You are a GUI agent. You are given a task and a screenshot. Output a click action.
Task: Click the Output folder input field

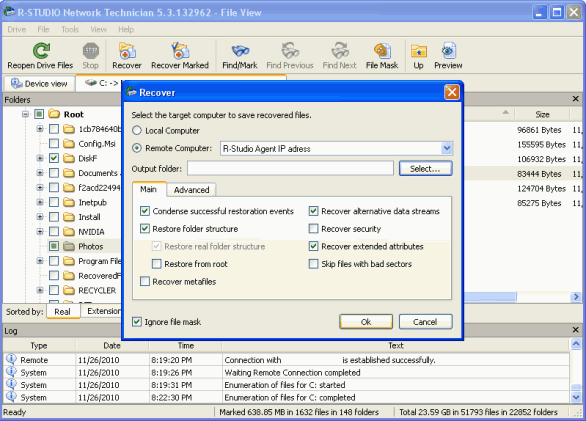290,169
